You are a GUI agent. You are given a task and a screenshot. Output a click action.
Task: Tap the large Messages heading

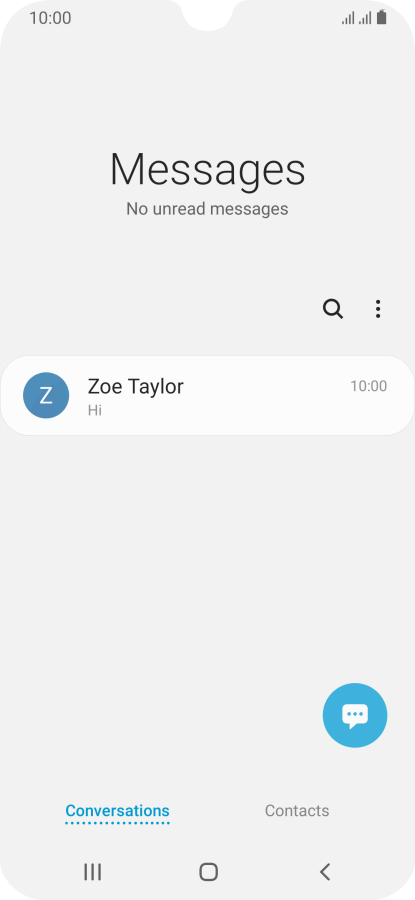(207, 169)
